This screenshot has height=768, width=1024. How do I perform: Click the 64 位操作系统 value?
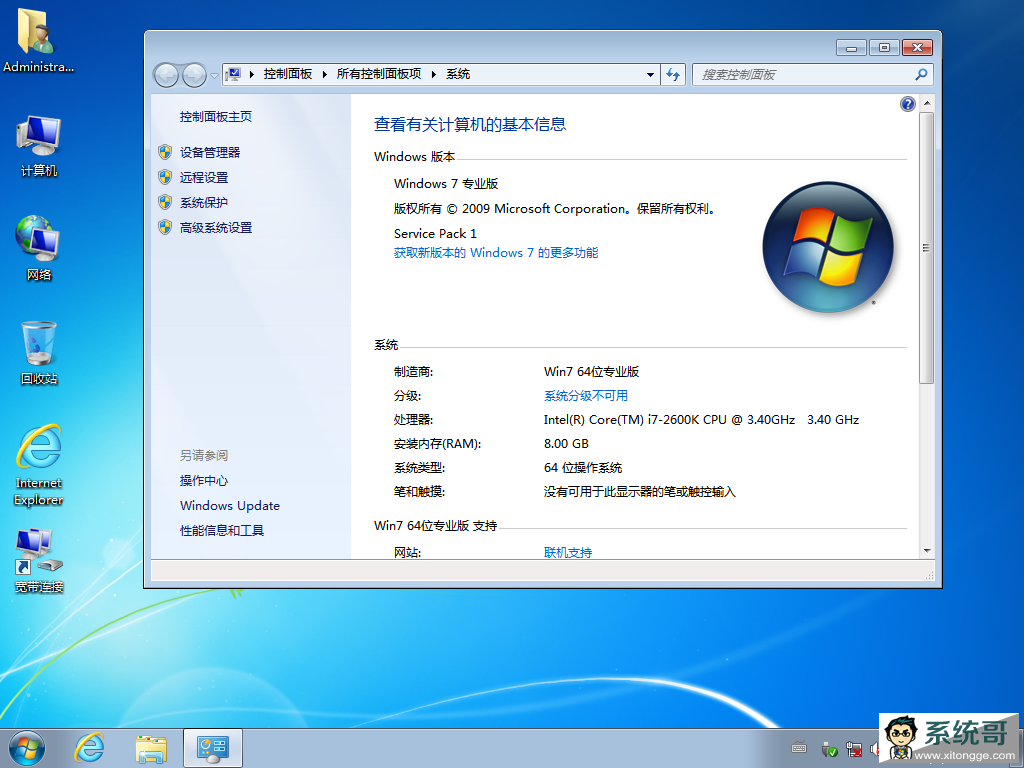583,468
